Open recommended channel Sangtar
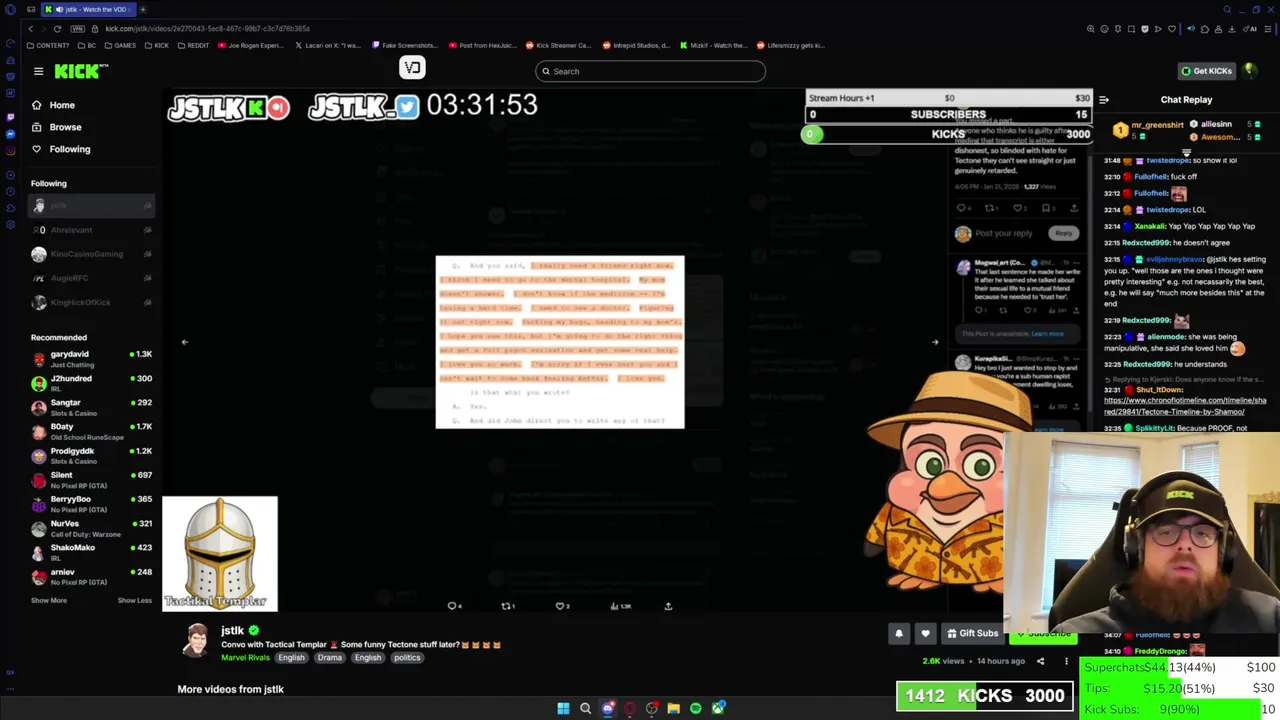1280x720 pixels. coord(92,407)
